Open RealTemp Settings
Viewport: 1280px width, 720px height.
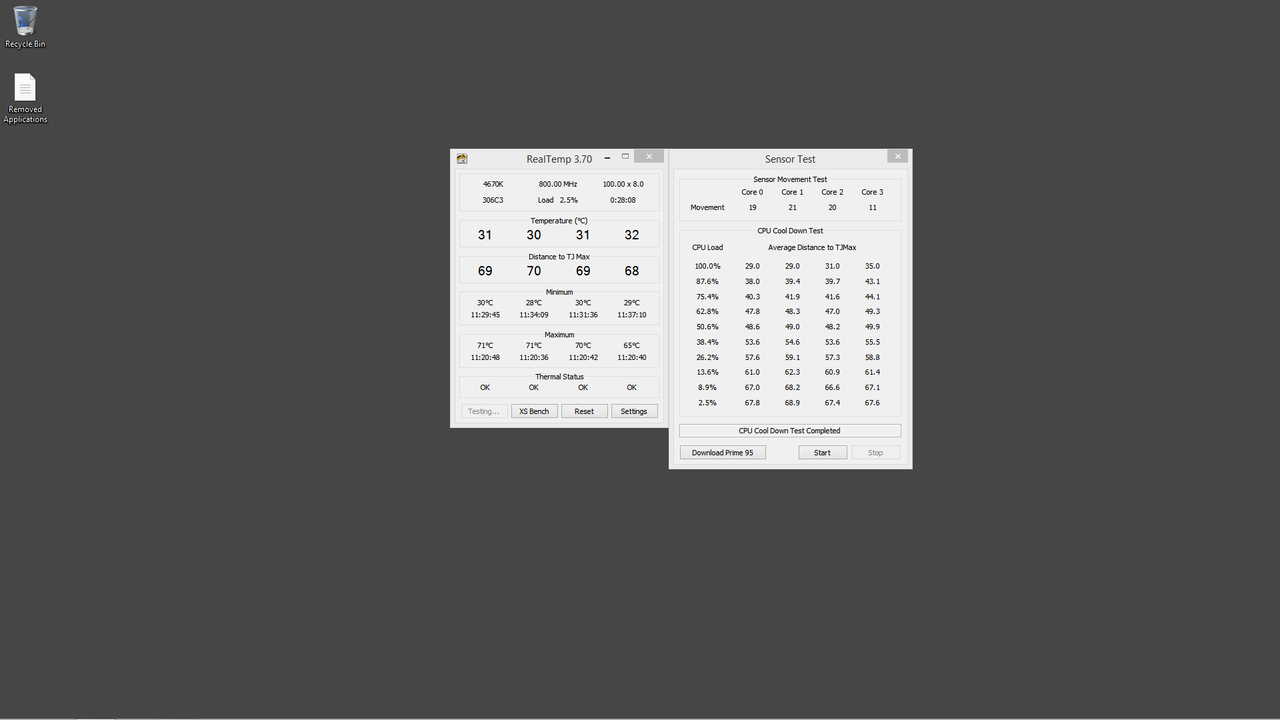point(634,411)
